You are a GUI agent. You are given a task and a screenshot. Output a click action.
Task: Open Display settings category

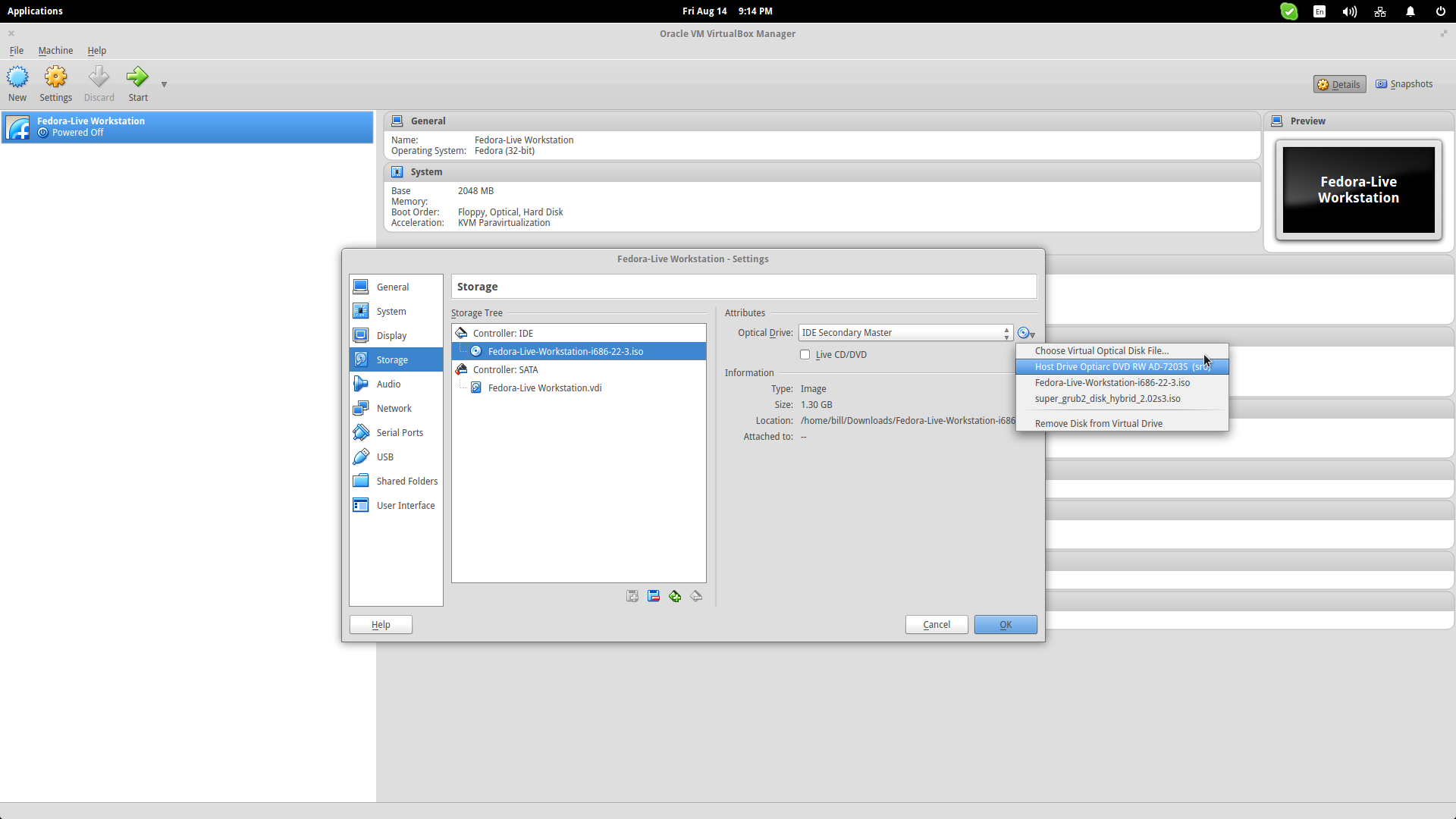tap(396, 335)
